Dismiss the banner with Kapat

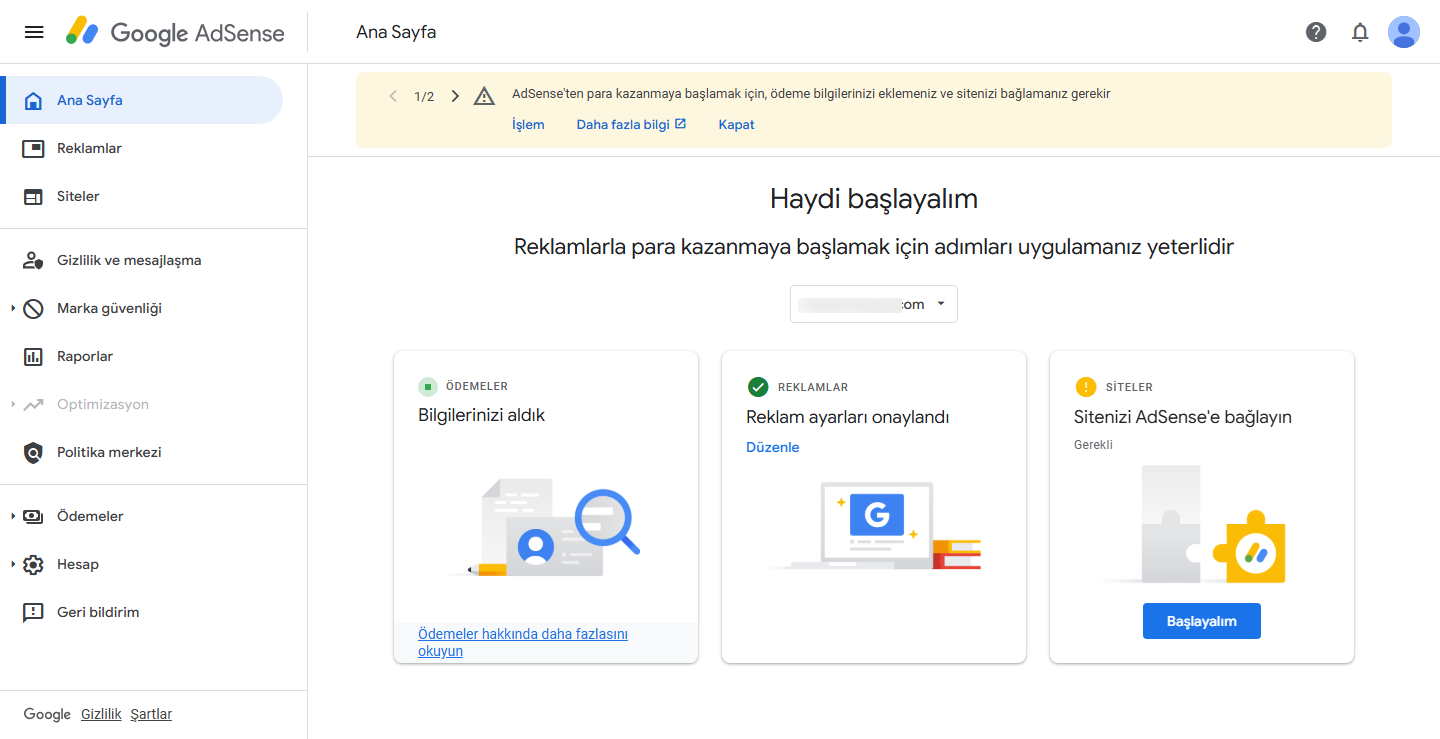pyautogui.click(x=736, y=125)
